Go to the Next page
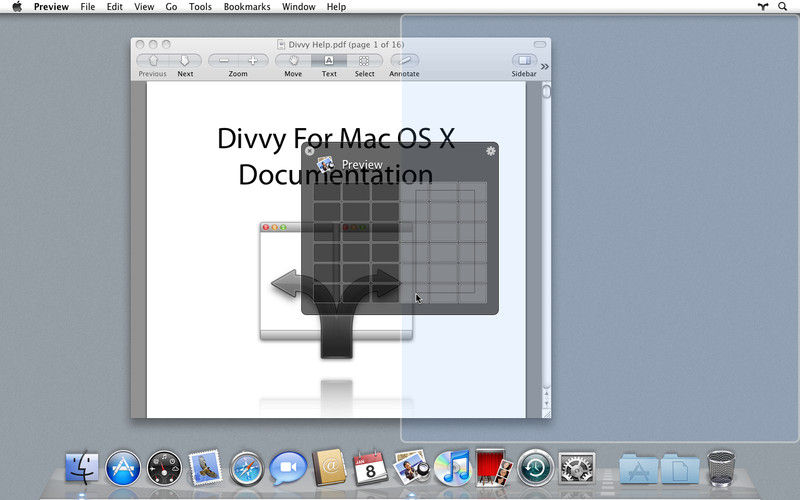Screen dimensions: 800x500 (x=185, y=61)
